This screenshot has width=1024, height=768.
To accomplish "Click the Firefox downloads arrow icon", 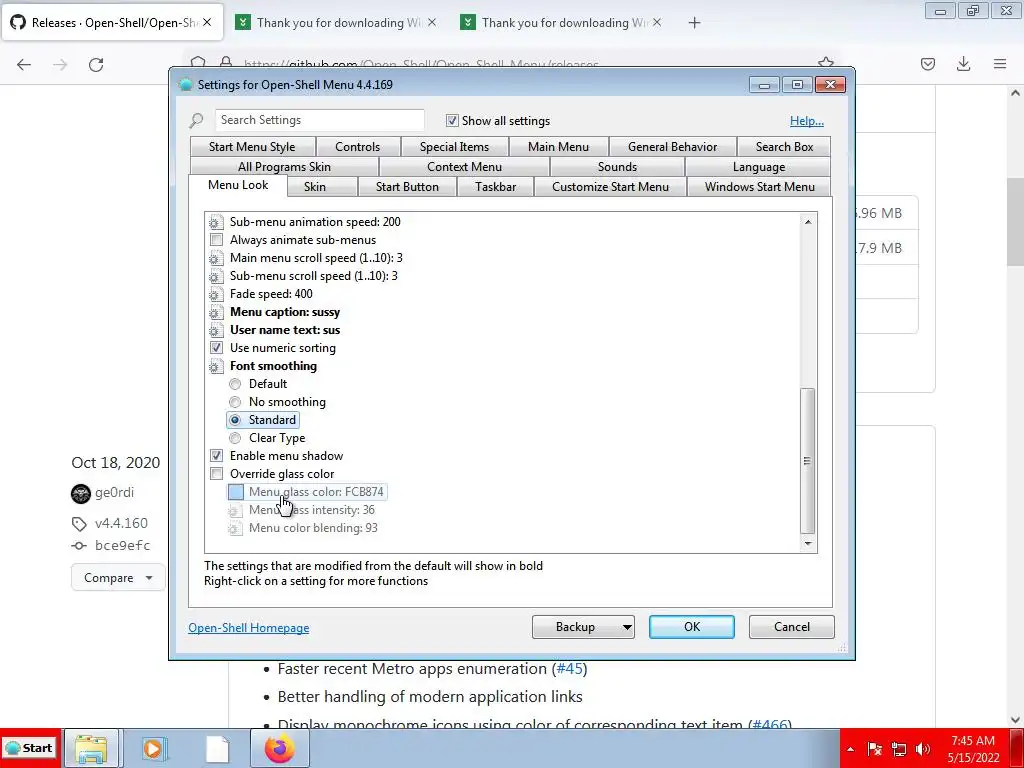I will click(x=963, y=64).
